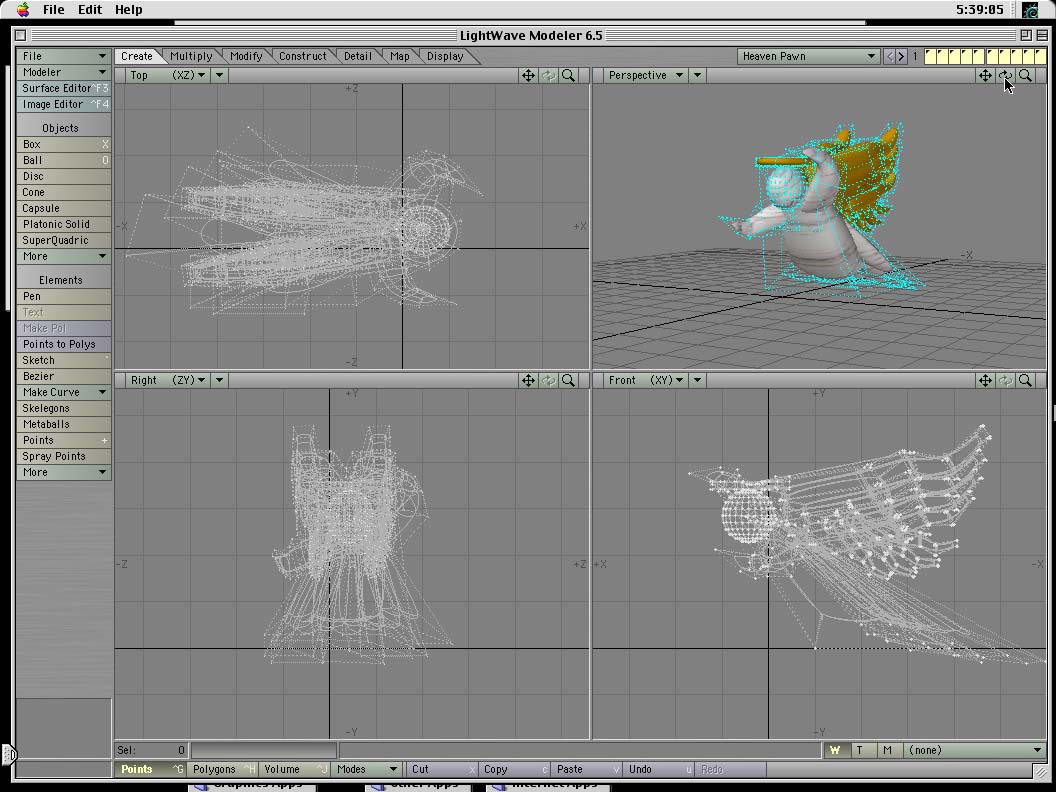1056x792 pixels.
Task: Open the Modes dropdown menu
Action: point(366,769)
